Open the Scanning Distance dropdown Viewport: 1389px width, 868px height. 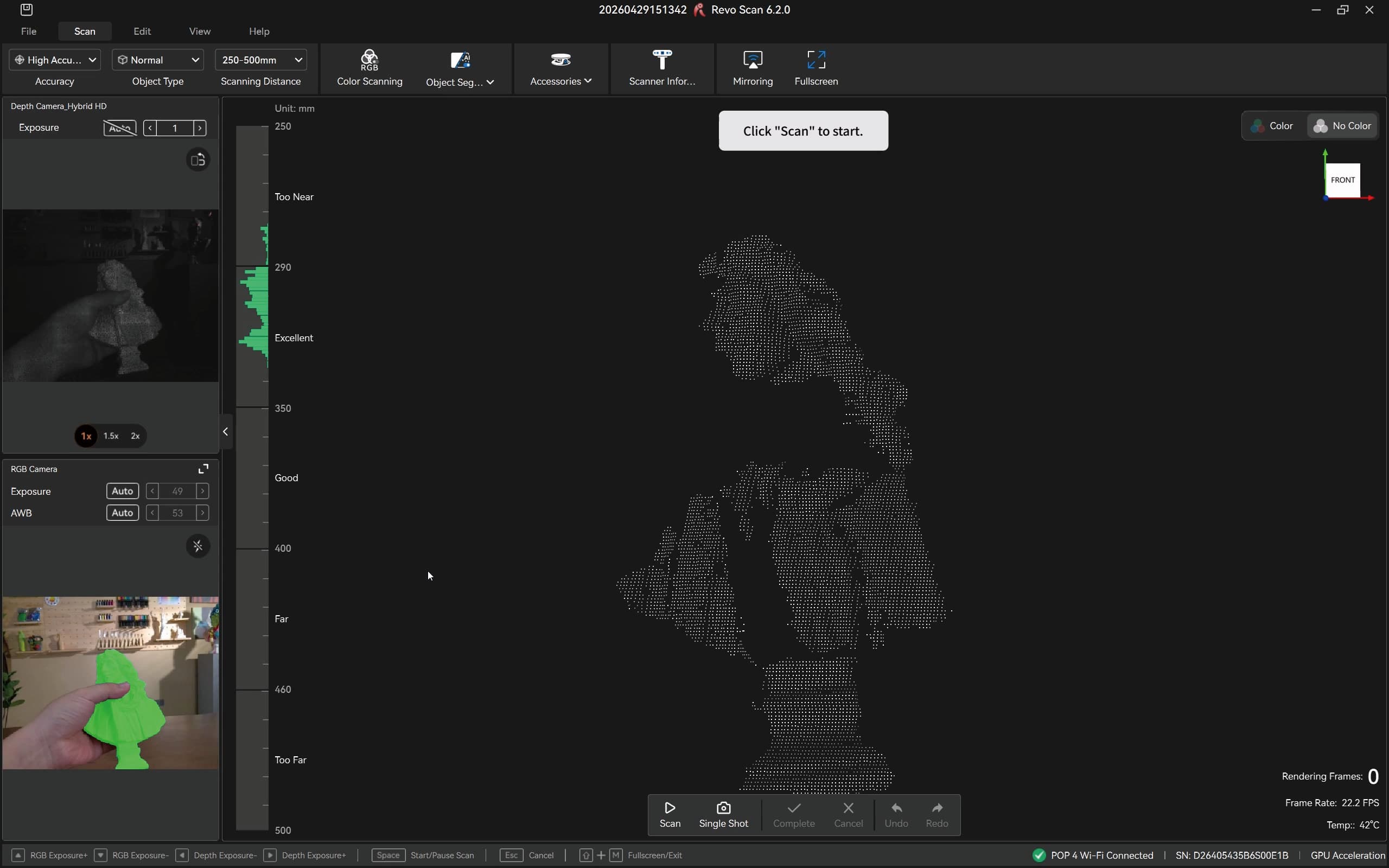pyautogui.click(x=261, y=60)
